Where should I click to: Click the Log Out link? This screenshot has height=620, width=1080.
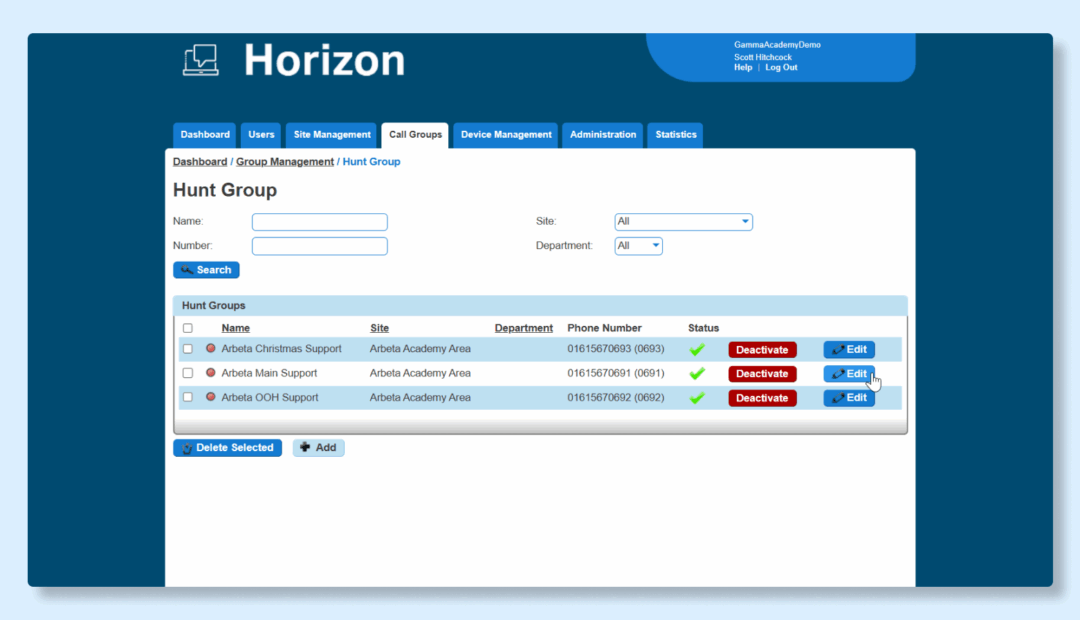781,68
